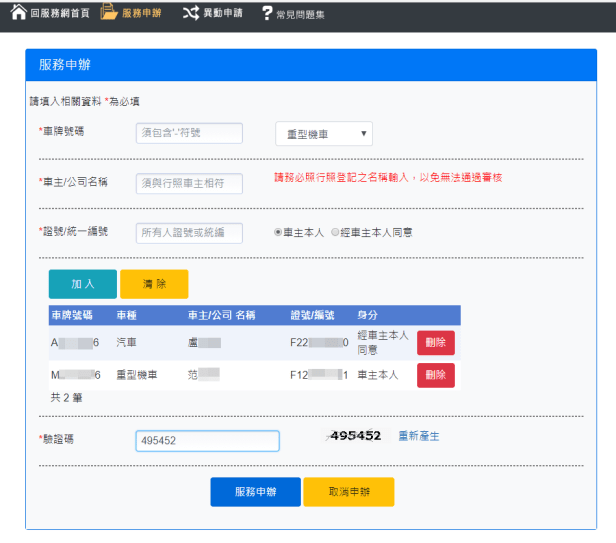Click the folder icon for 服務申辦

point(109,12)
